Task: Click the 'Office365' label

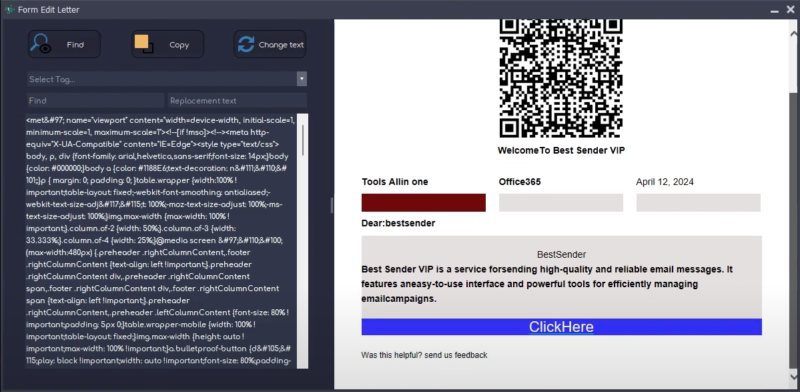Action: tap(520, 182)
